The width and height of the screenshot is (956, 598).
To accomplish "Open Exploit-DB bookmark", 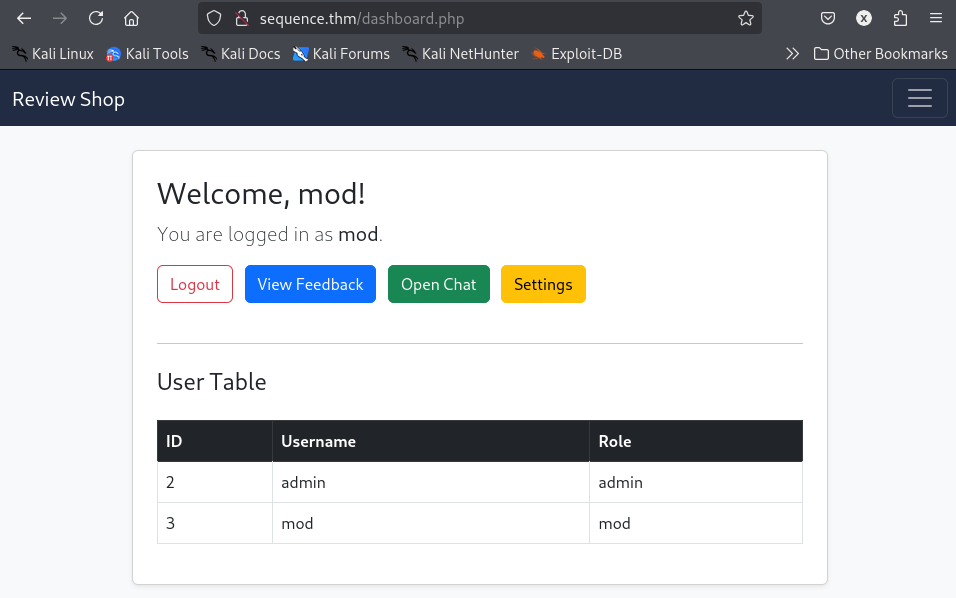I will (576, 54).
